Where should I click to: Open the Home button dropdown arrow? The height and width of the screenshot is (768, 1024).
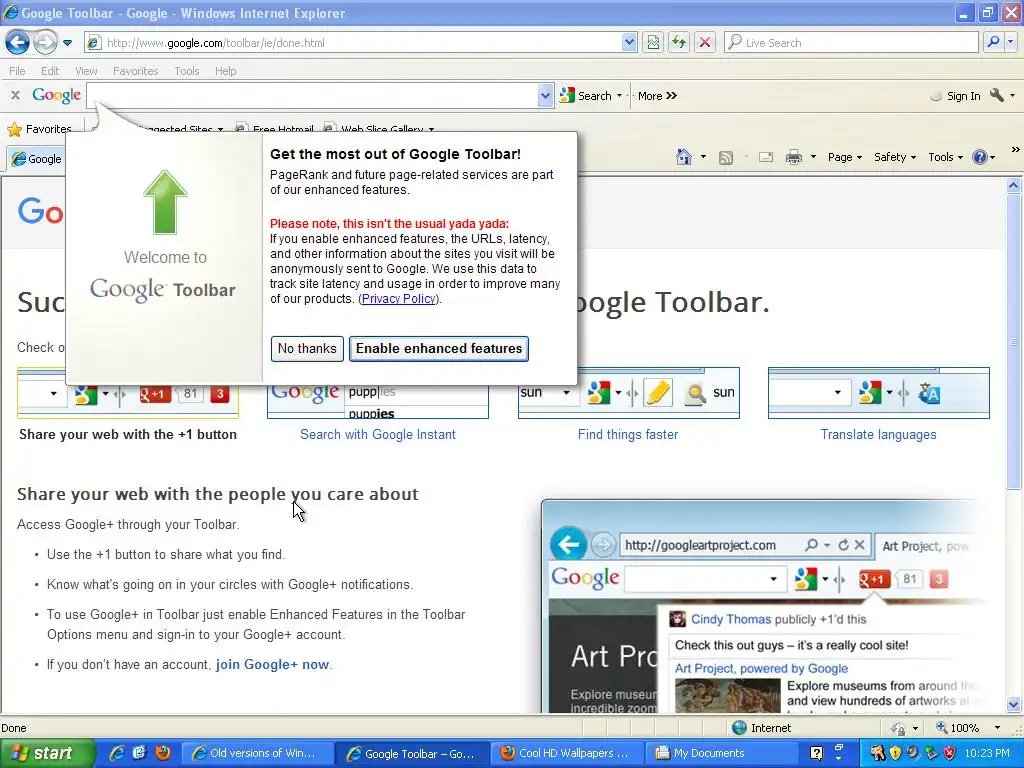point(703,157)
